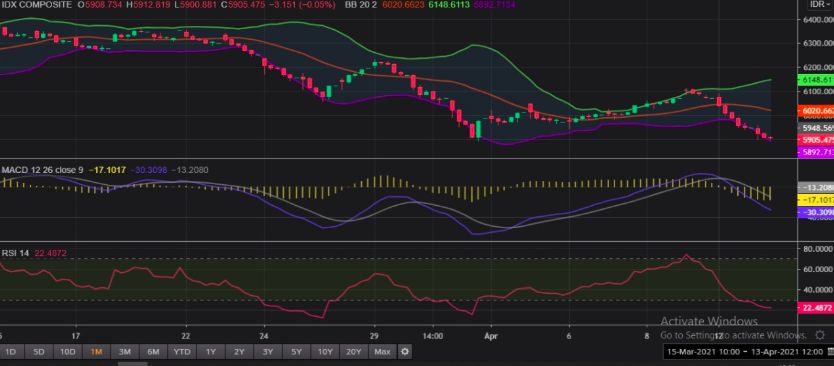Switch range to 1Y

pos(211,352)
